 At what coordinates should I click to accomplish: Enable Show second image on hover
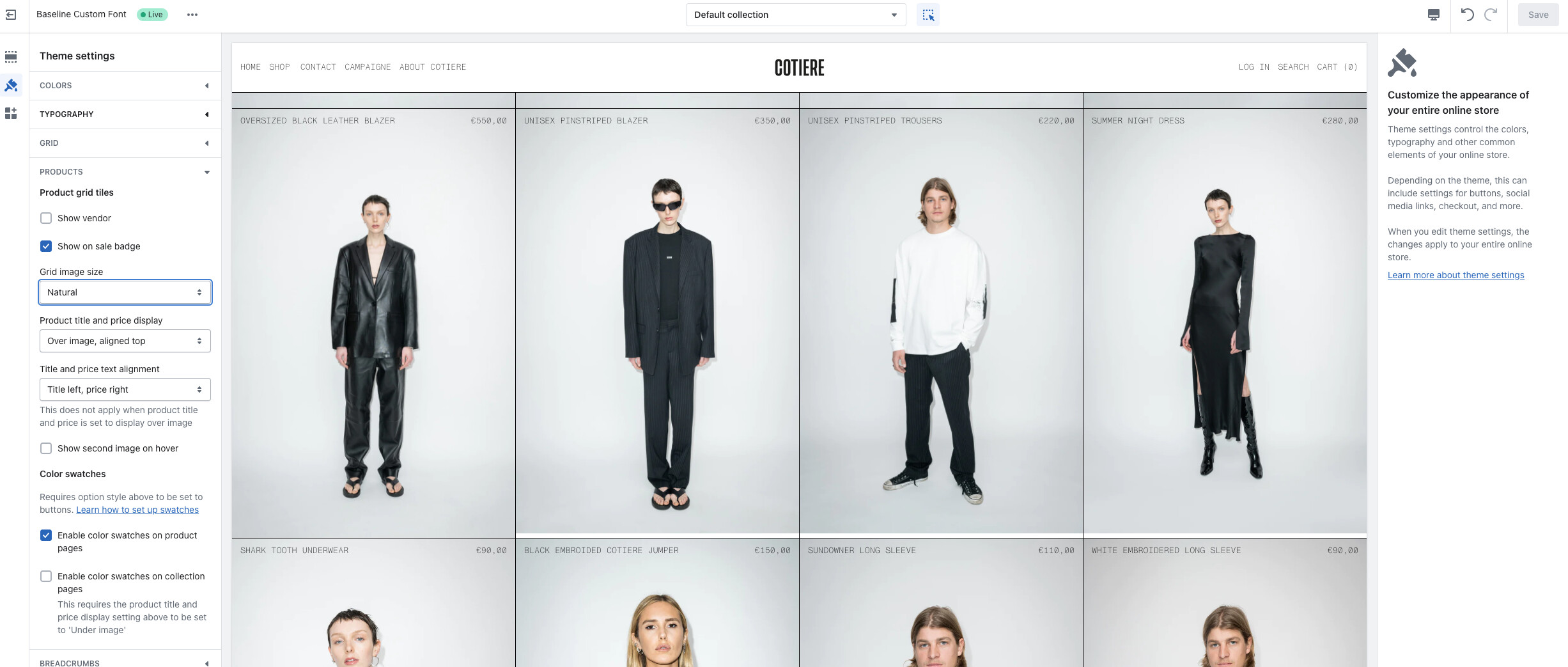46,448
